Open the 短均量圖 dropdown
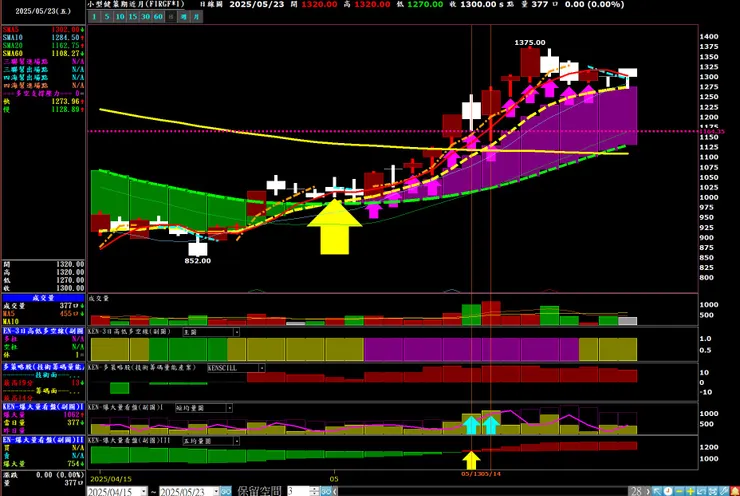Screen dimensions: 740x496 coord(229,408)
